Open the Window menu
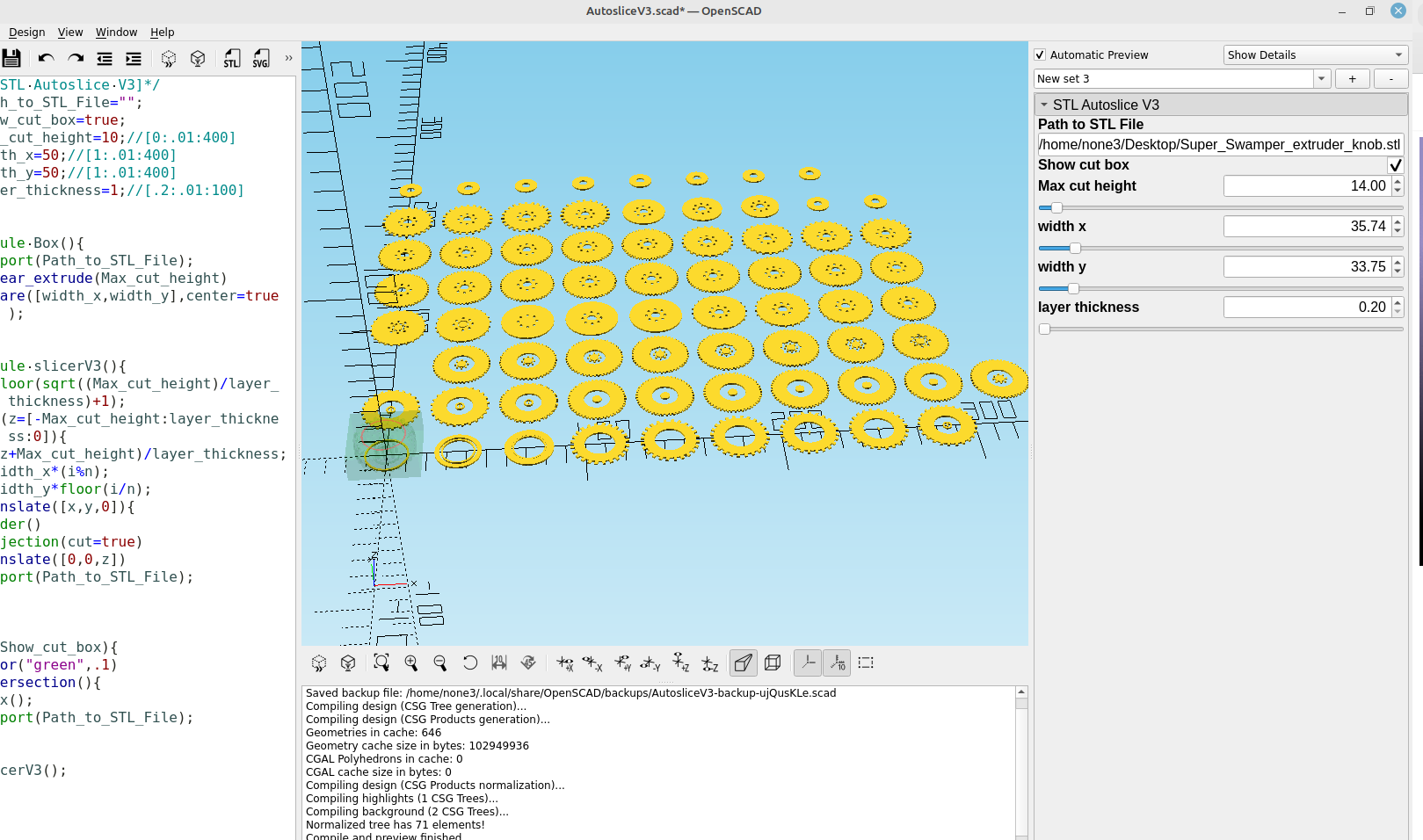This screenshot has height=840, width=1423. 116,32
